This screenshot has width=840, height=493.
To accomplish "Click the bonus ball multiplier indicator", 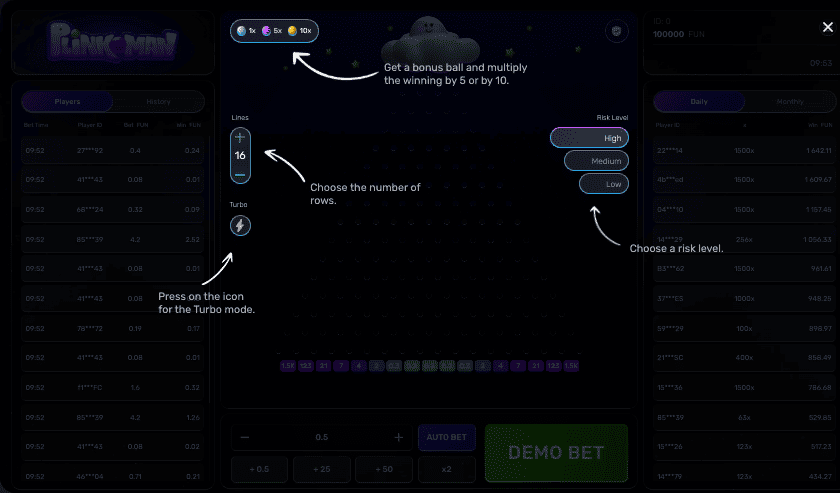I will 275,32.
